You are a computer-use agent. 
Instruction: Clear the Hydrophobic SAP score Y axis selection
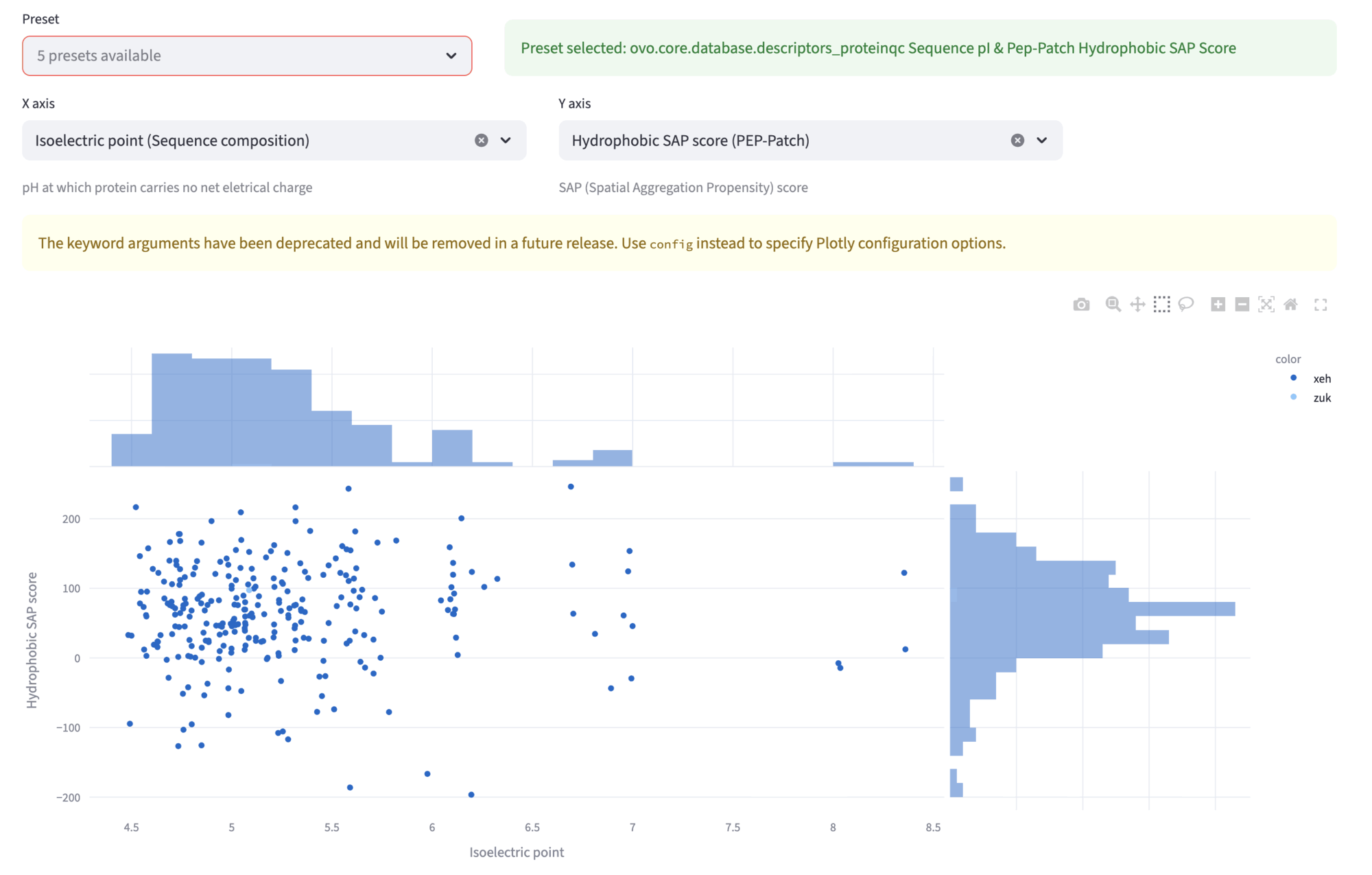(x=1017, y=140)
